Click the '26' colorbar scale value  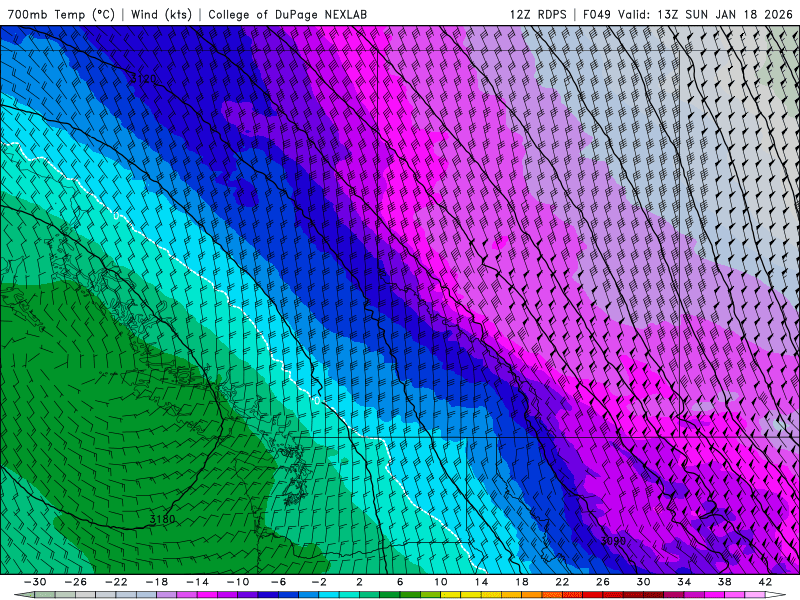[603, 582]
